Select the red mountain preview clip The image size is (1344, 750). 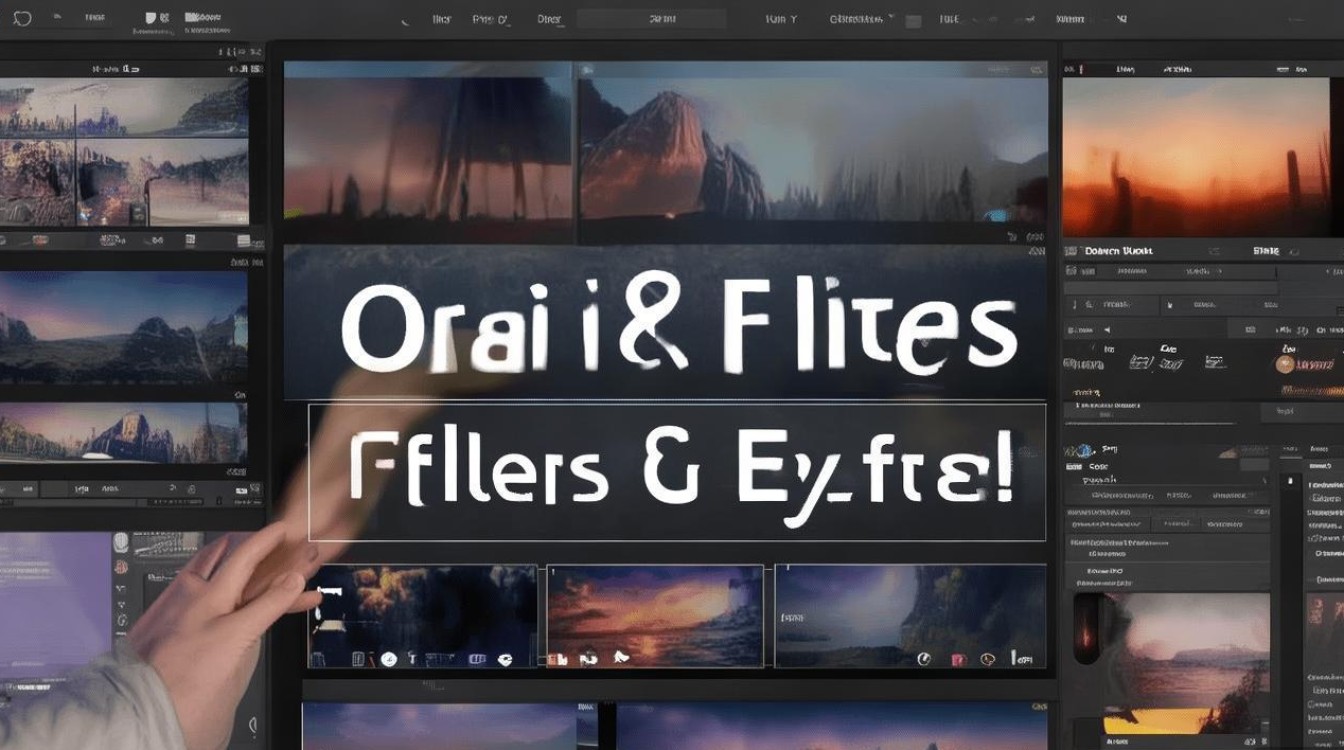pyautogui.click(x=812, y=152)
